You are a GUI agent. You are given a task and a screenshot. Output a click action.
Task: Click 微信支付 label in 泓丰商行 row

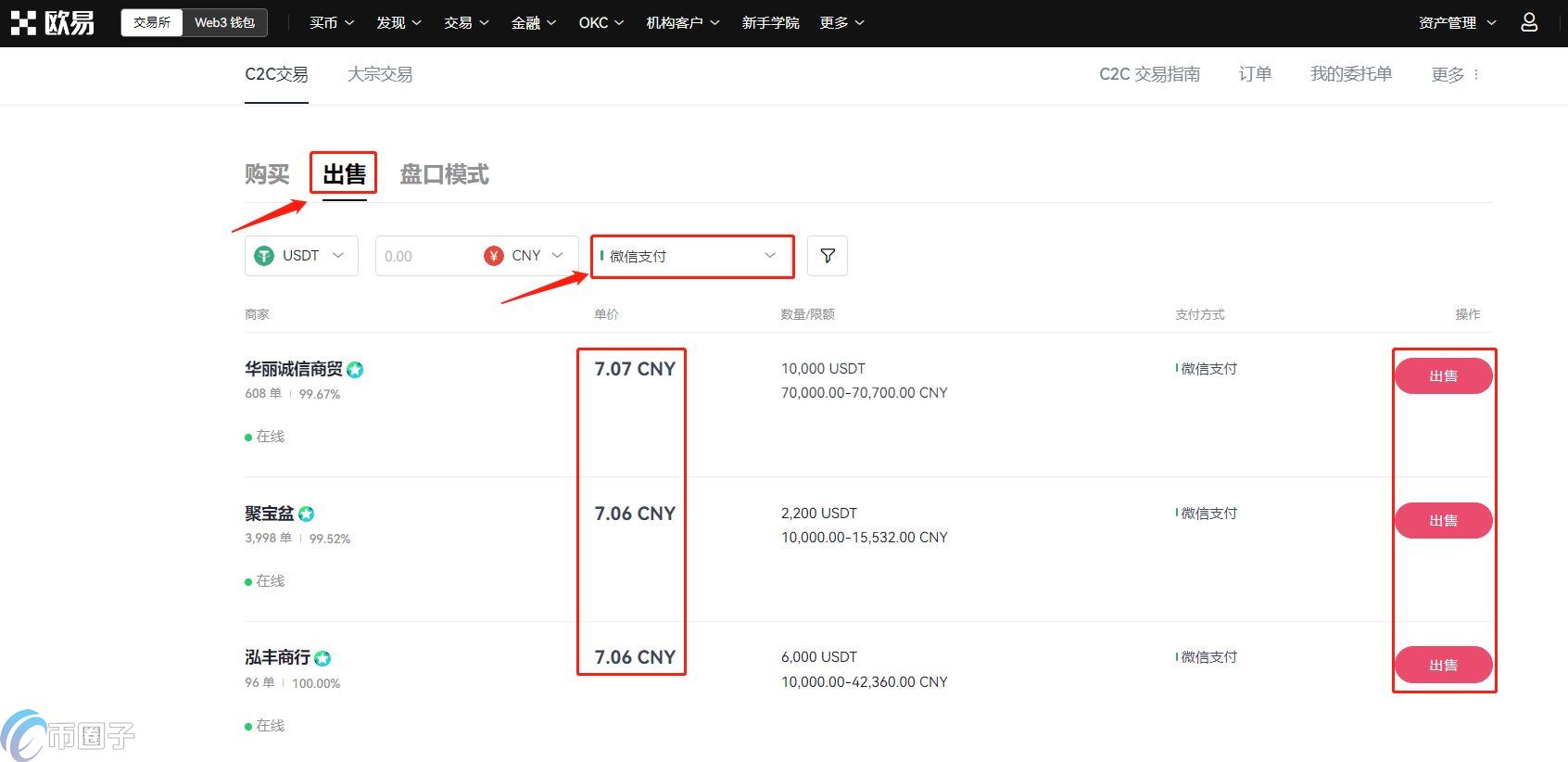1207,657
